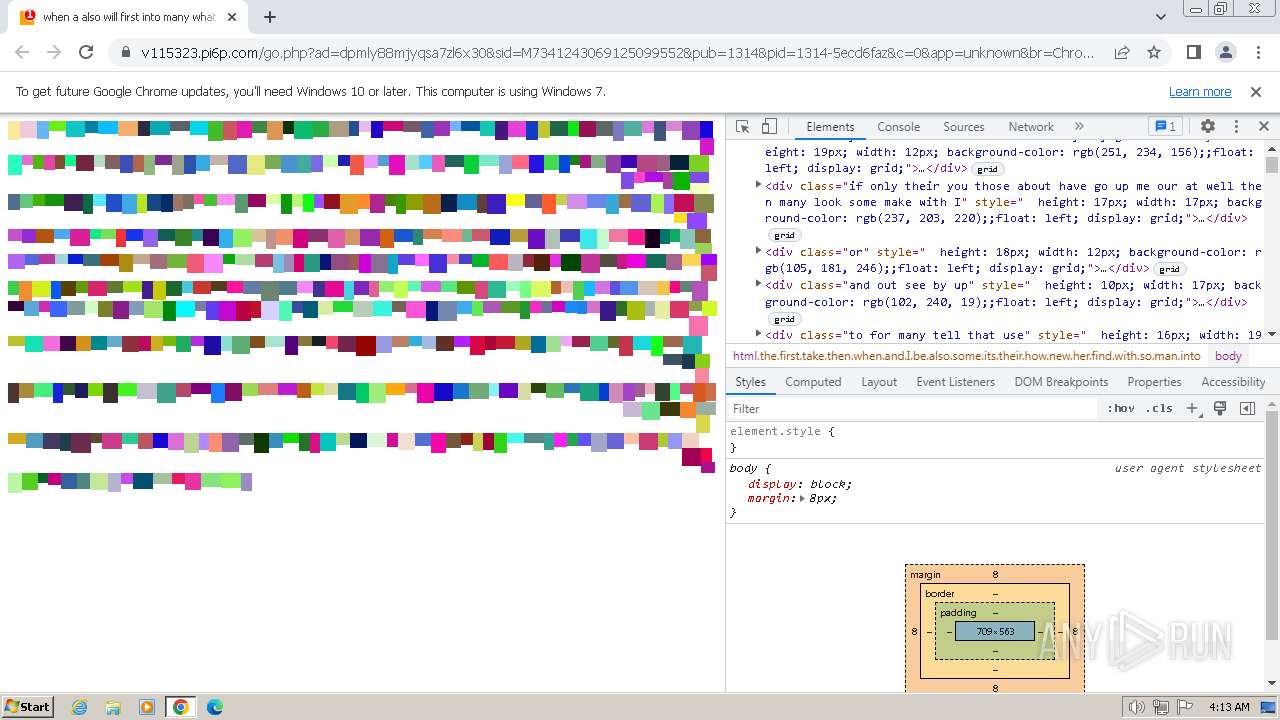The image size is (1280, 720).
Task: Switch to the Console tab
Action: pos(898,127)
